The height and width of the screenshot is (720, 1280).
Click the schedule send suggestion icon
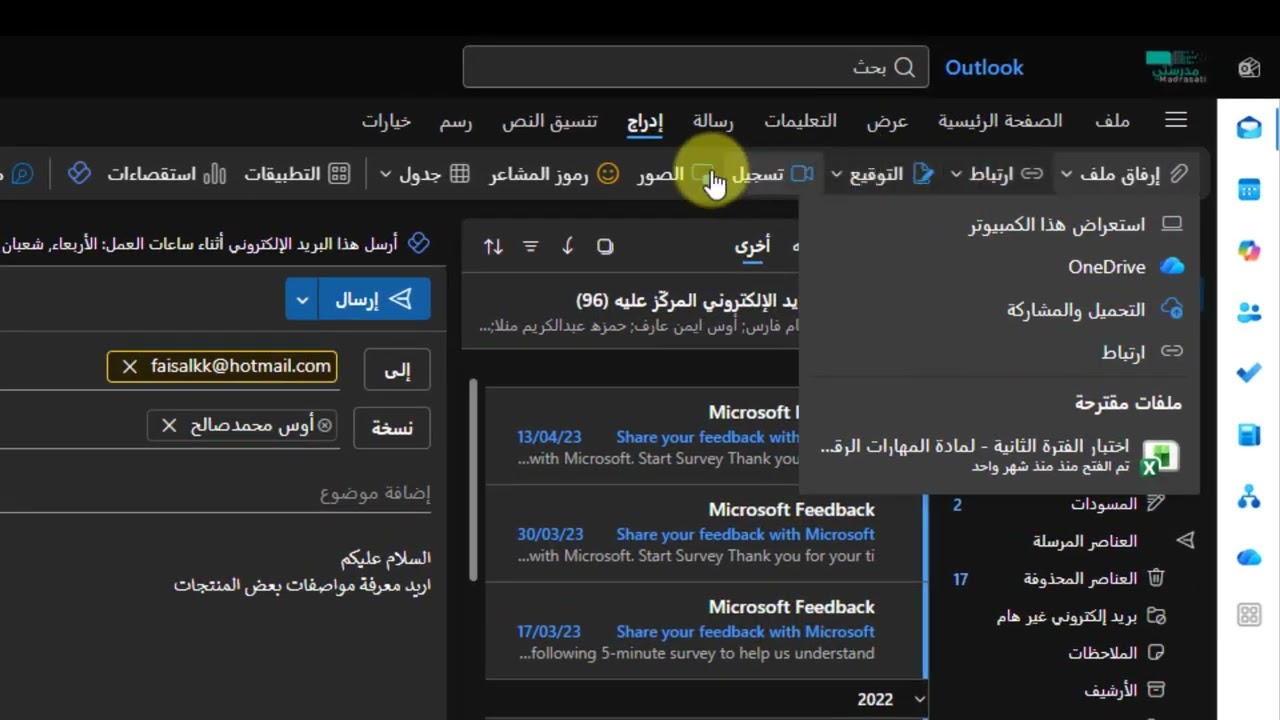[x=419, y=243]
